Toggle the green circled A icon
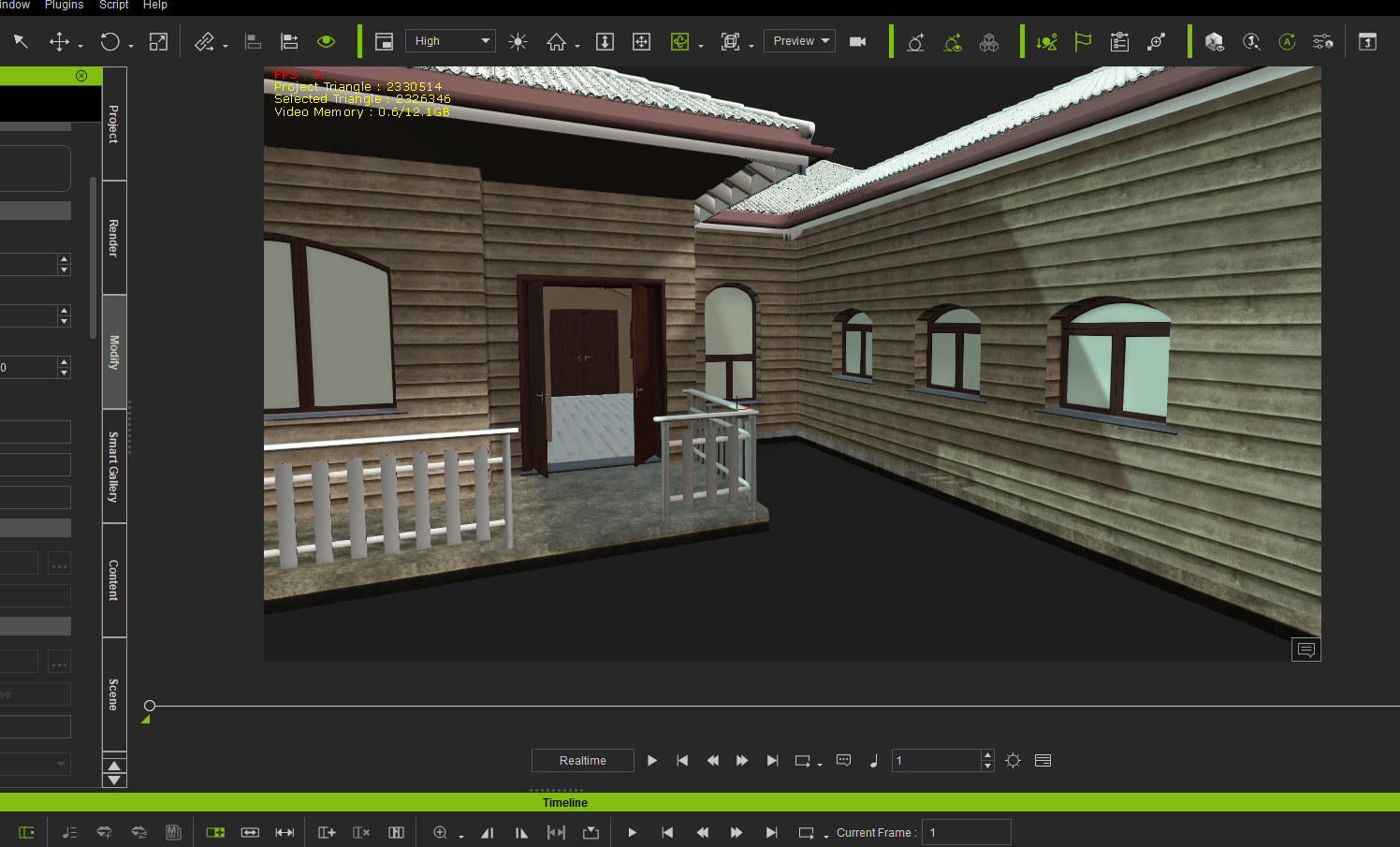Image resolution: width=1400 pixels, height=847 pixels. (x=1288, y=41)
